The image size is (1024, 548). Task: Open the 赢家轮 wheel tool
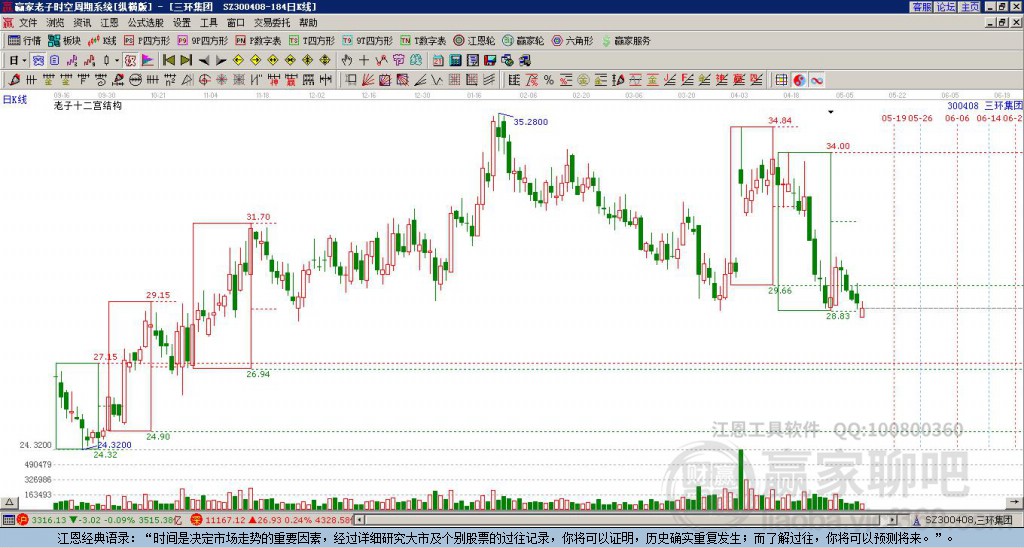click(523, 40)
